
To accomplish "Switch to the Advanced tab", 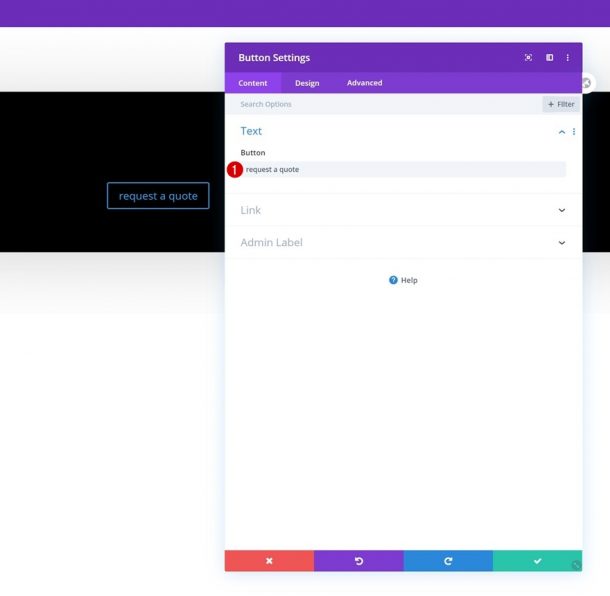I will click(365, 83).
